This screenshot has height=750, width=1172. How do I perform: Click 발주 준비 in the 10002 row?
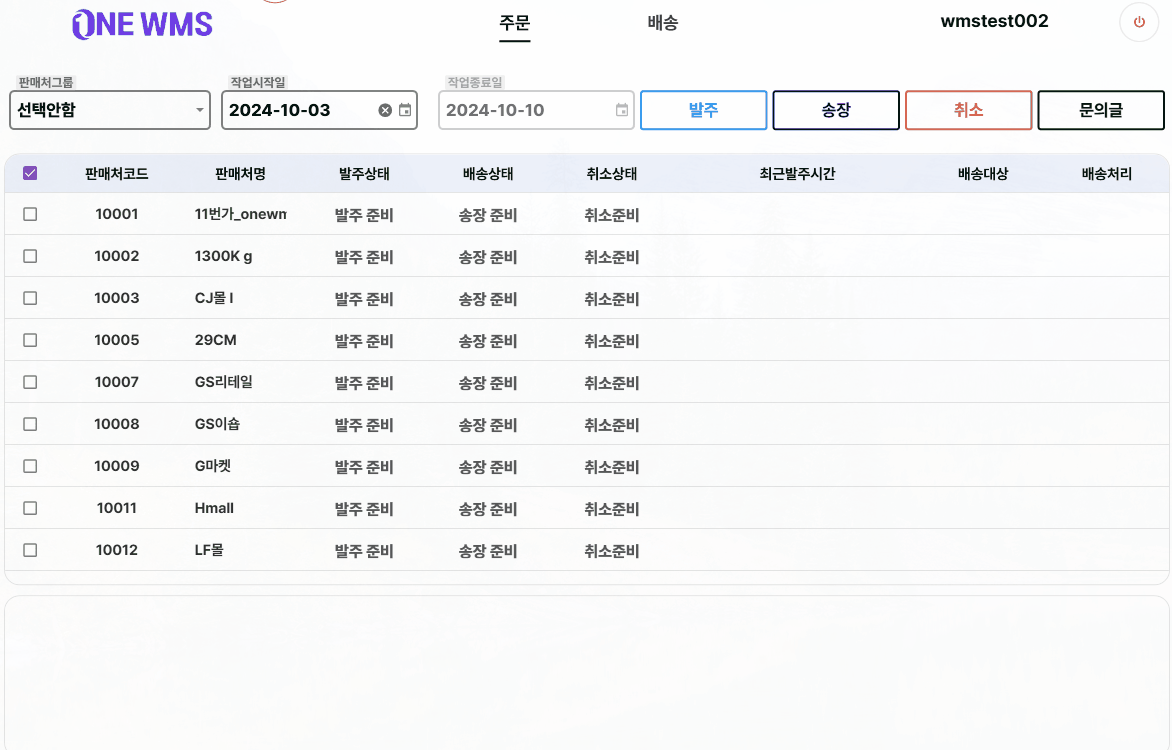coord(364,257)
